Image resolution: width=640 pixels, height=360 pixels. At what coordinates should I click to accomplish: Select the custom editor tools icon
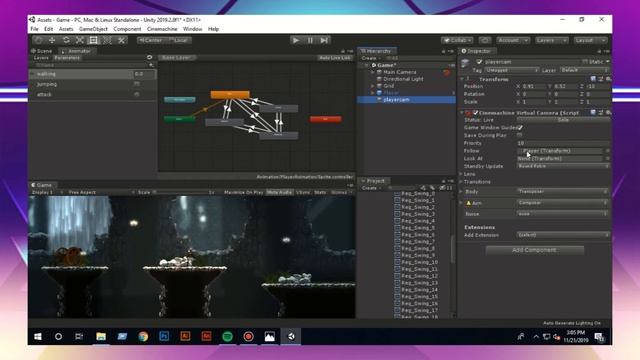click(x=121, y=40)
